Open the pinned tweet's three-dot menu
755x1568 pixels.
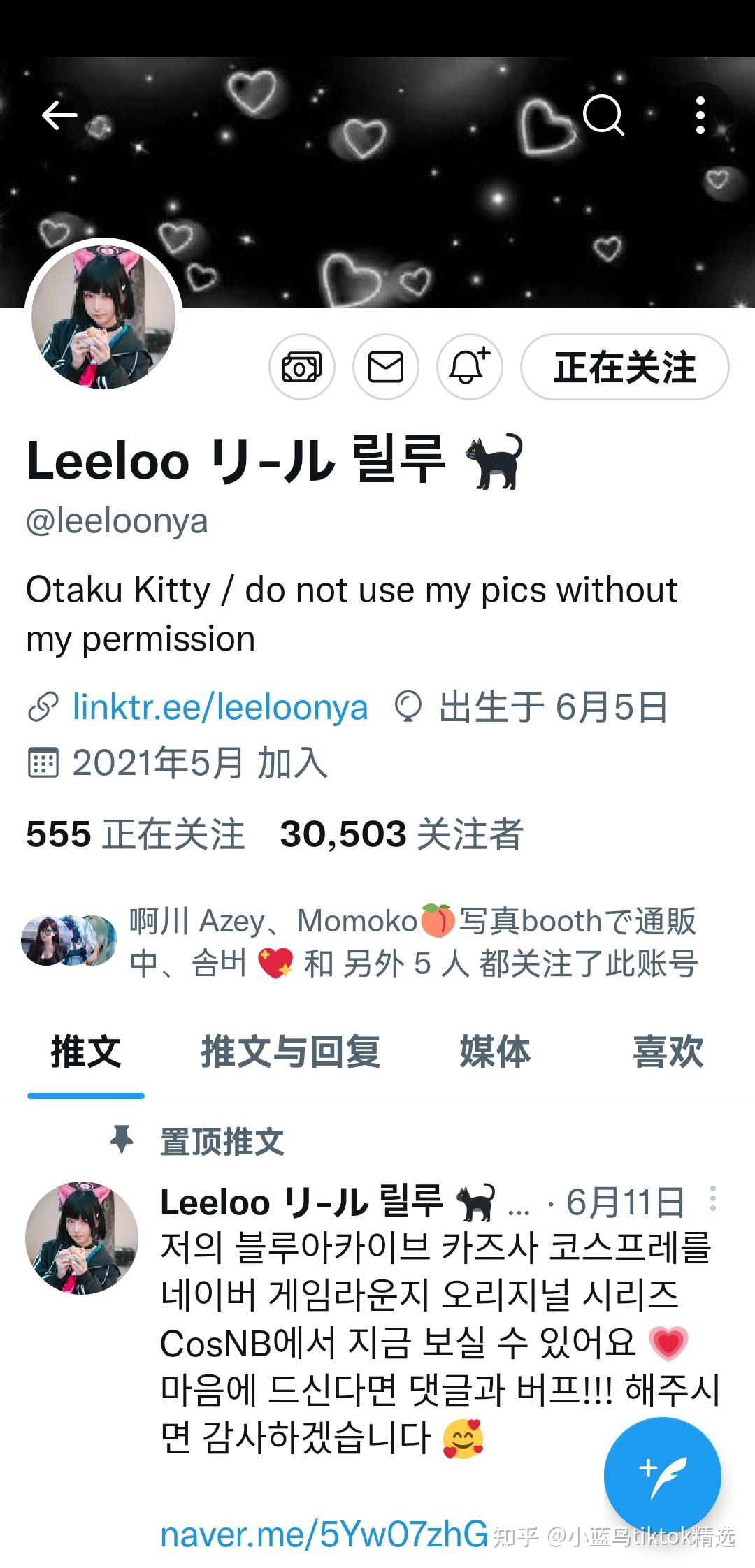pyautogui.click(x=712, y=1198)
